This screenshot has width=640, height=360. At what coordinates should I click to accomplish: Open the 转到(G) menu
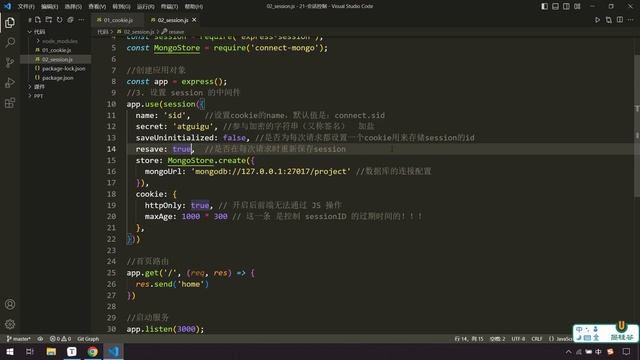(121, 6)
